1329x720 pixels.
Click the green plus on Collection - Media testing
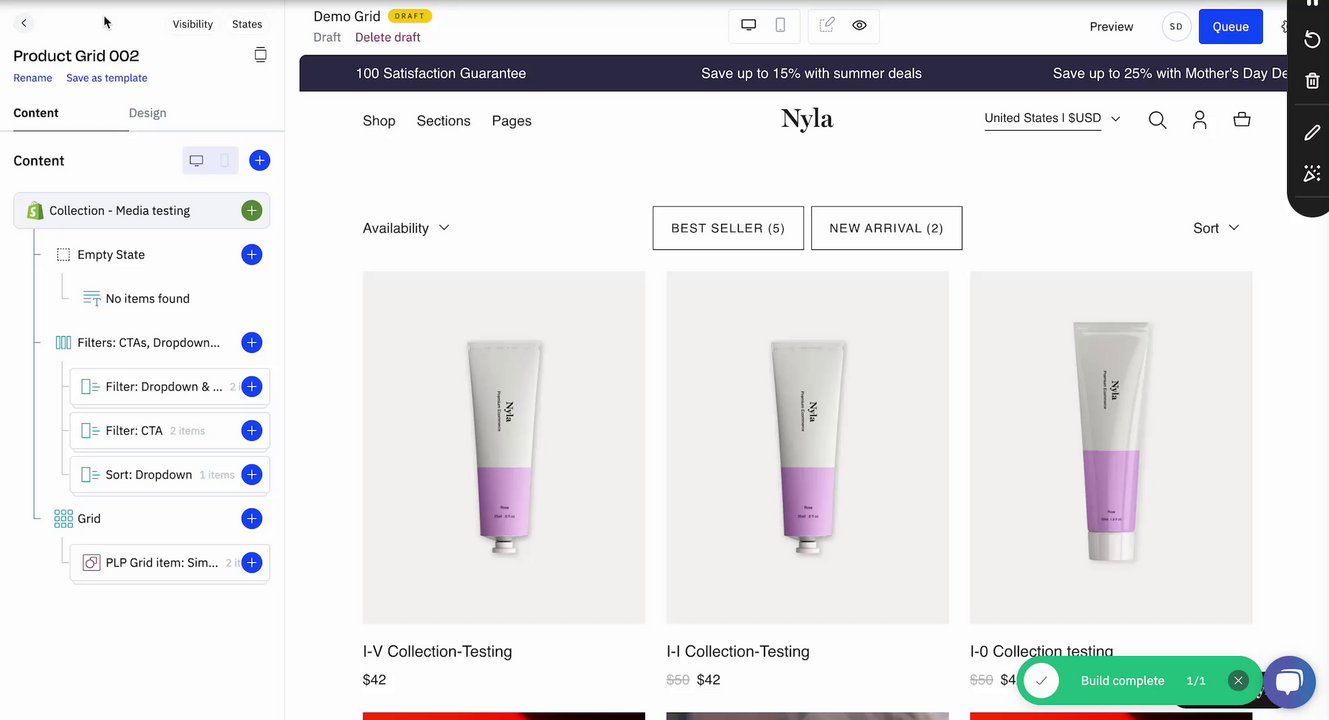tap(251, 210)
